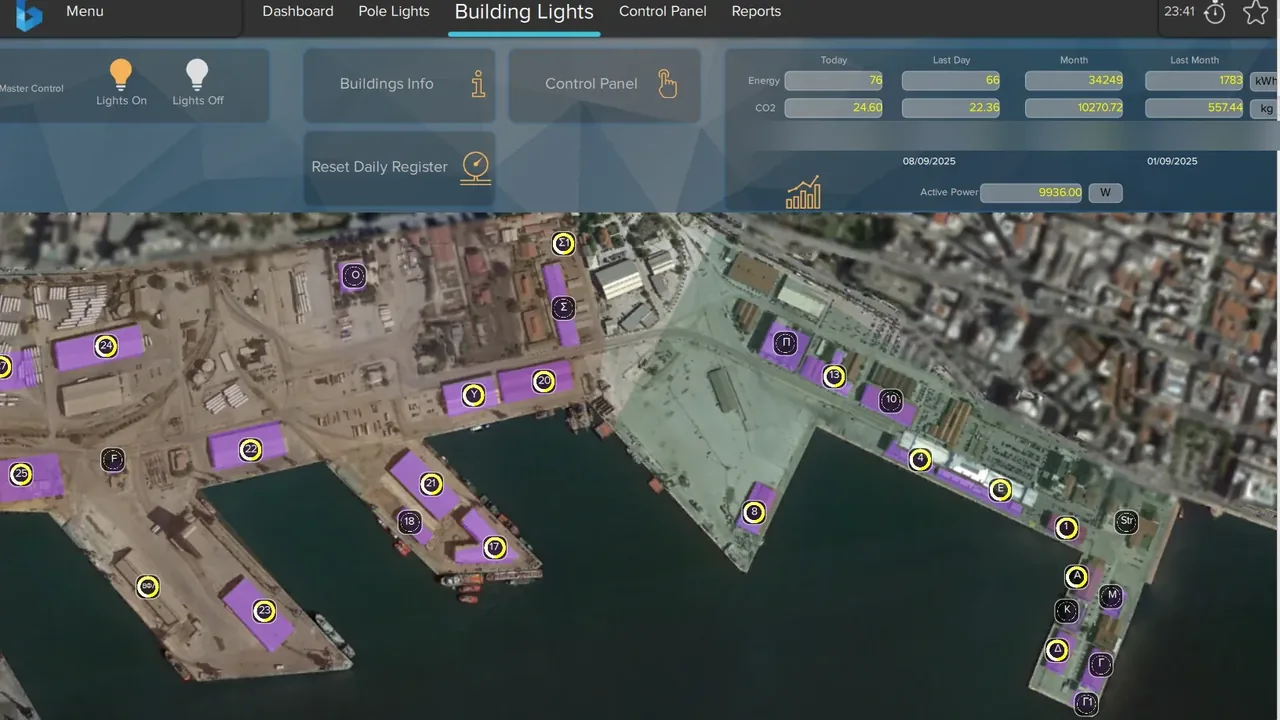Open building marker Y on the map
Screen dimensions: 1280x720
474,396
